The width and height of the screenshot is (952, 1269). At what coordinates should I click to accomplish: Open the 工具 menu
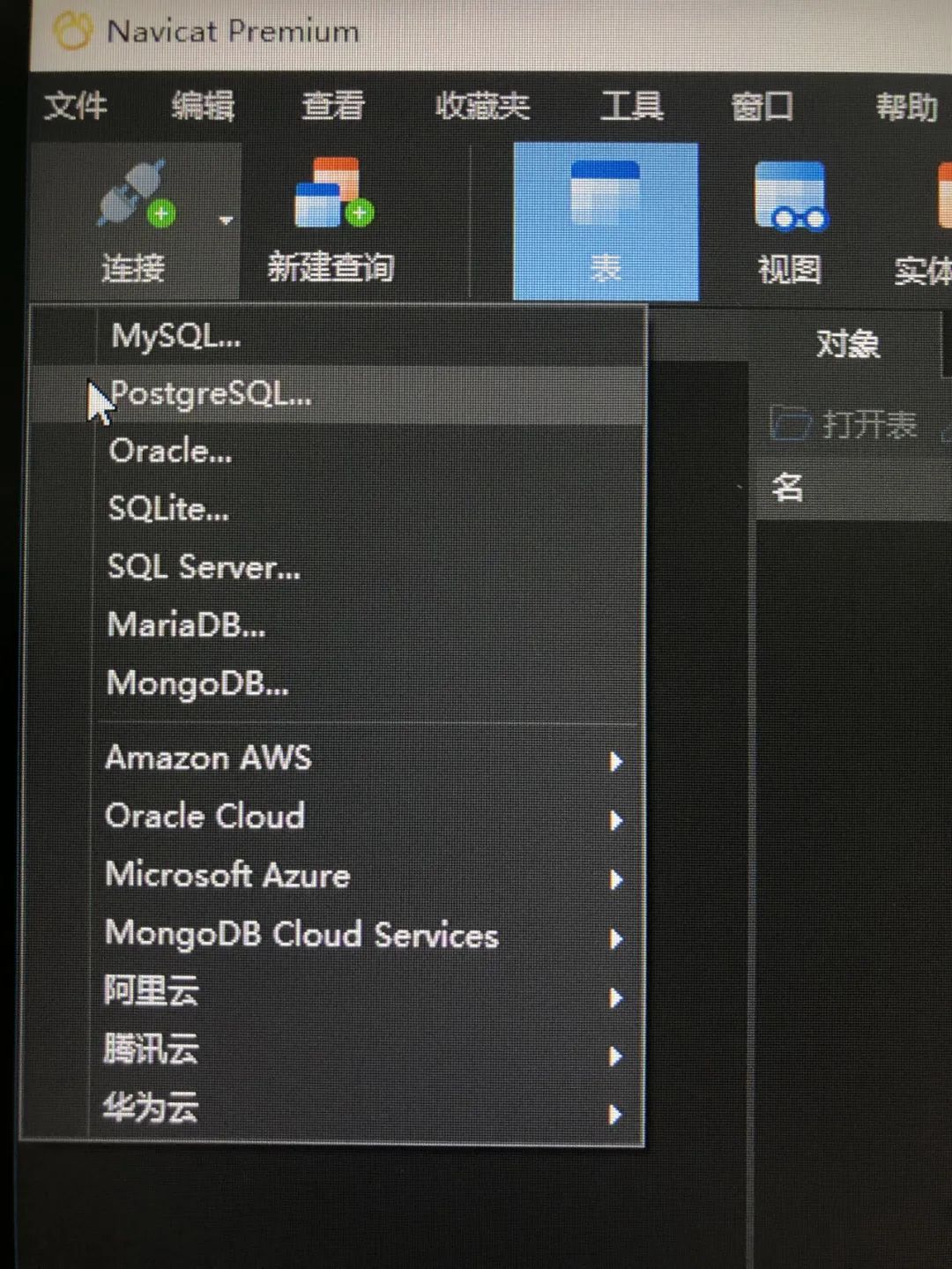click(x=632, y=106)
